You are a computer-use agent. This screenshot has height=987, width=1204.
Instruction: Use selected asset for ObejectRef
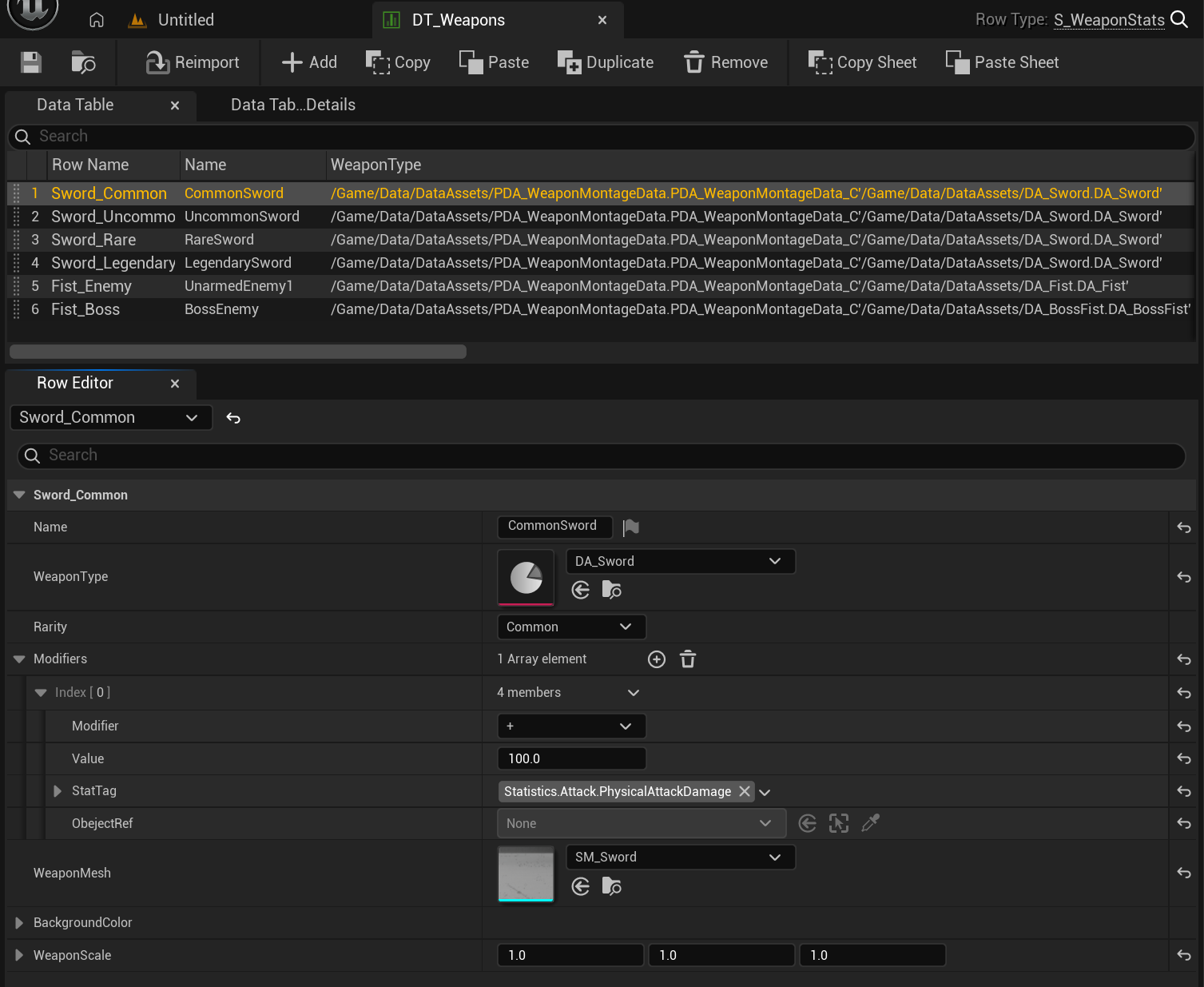pos(808,823)
